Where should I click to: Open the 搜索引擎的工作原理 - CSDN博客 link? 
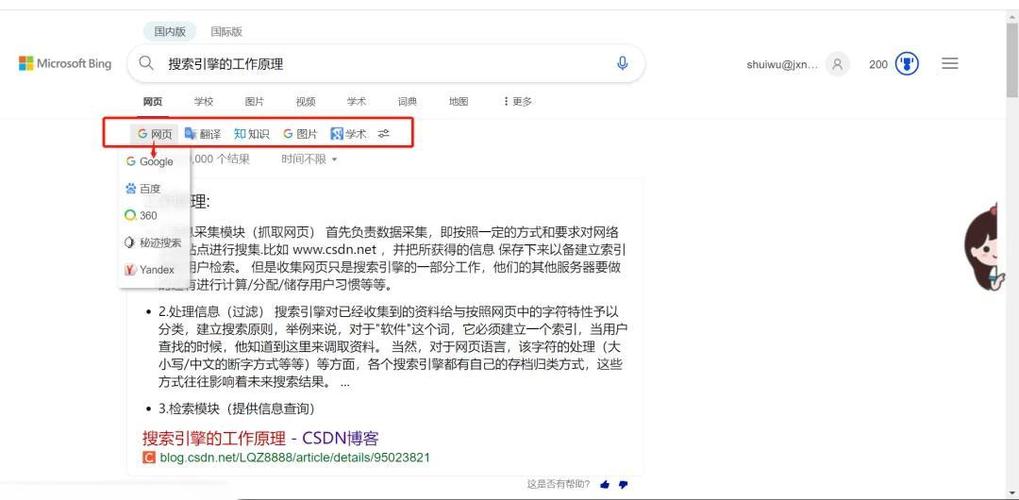coord(261,438)
